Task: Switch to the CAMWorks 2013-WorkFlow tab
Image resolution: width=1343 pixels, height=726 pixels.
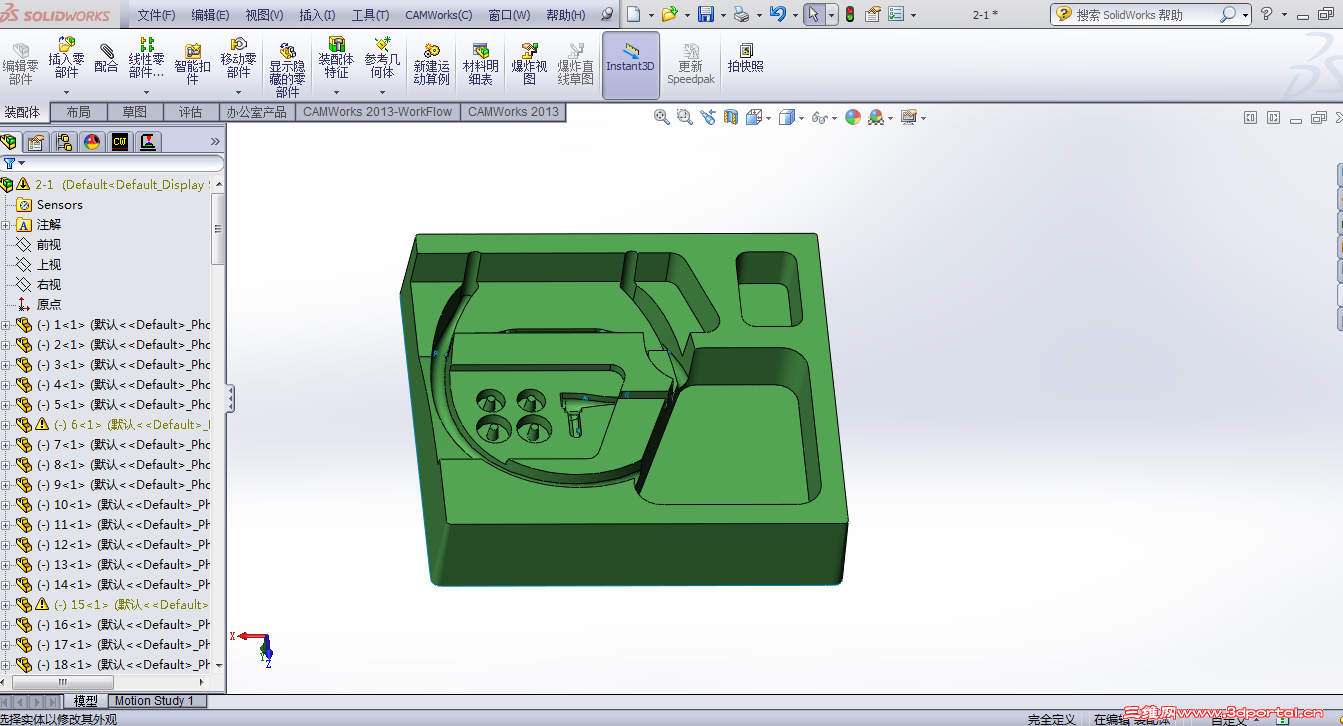Action: (377, 112)
